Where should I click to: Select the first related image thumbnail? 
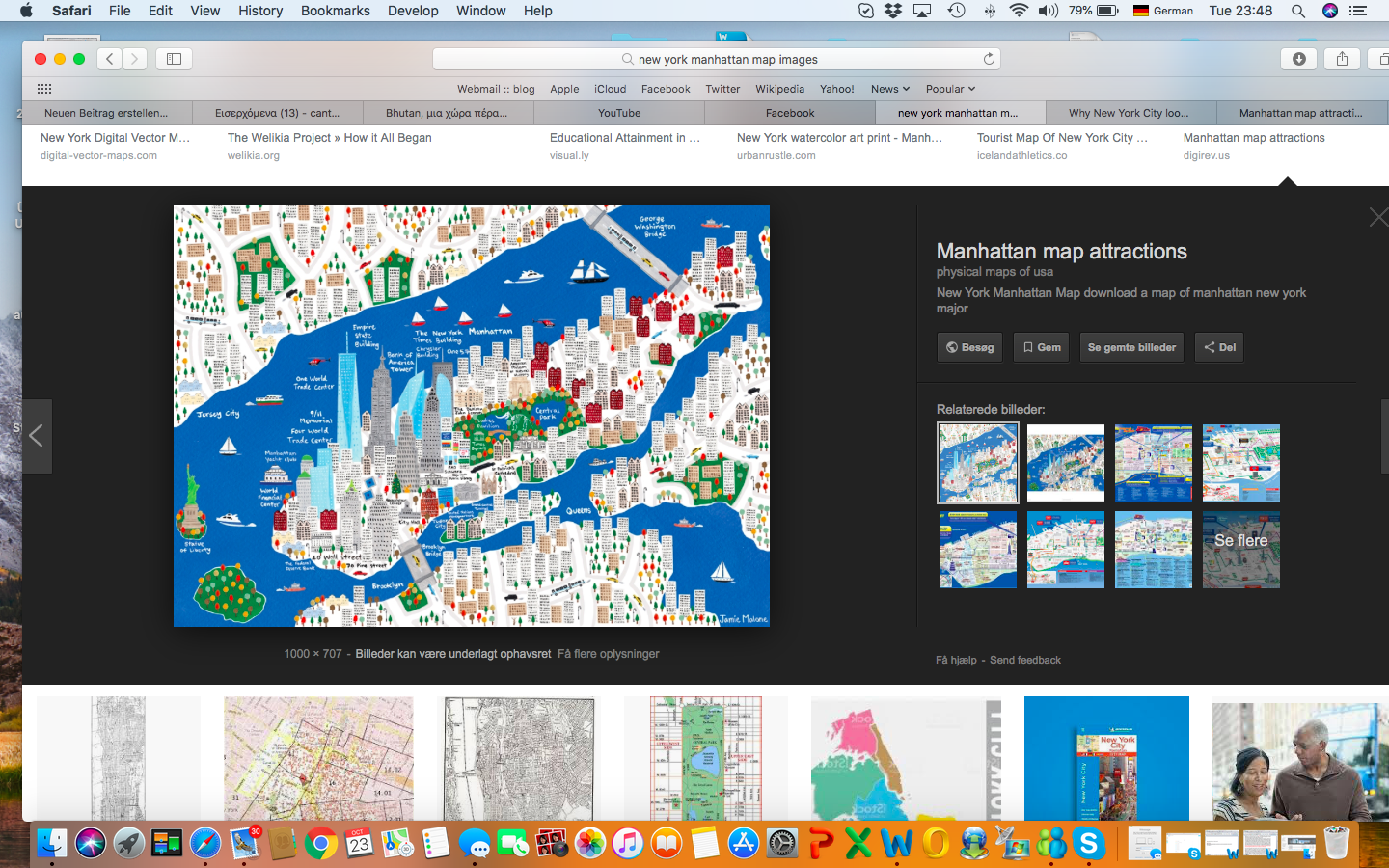point(978,463)
